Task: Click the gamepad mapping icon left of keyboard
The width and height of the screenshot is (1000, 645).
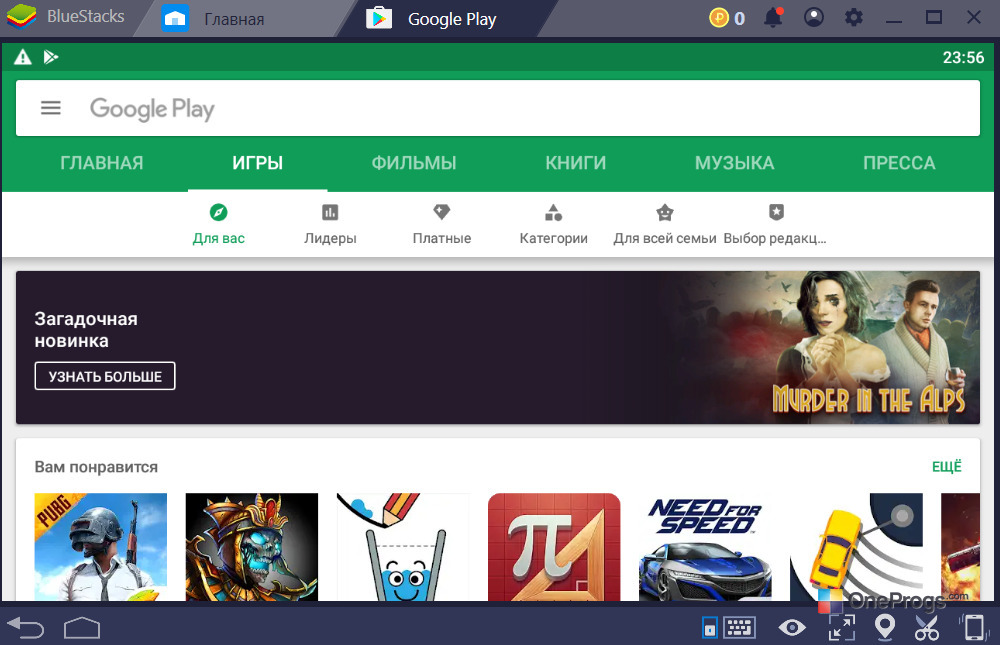Action: point(709,628)
